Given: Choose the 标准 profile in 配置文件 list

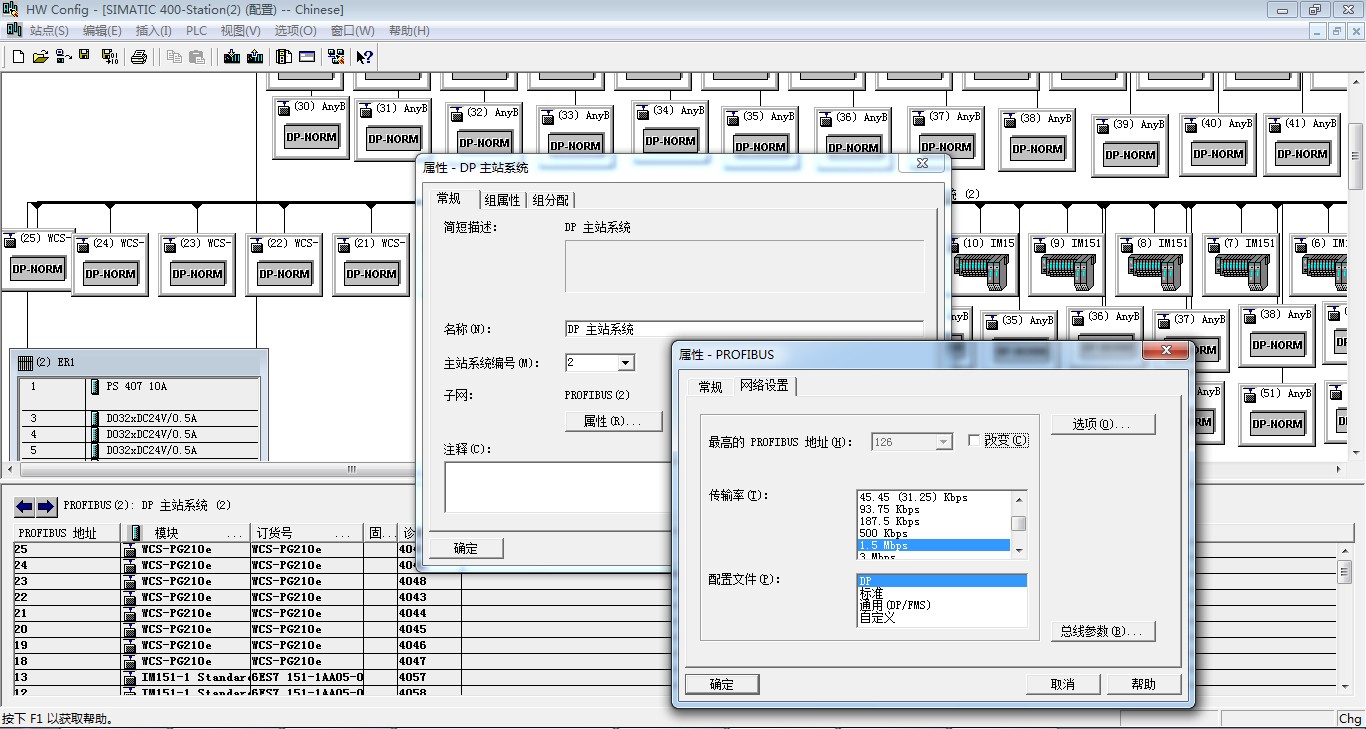Looking at the screenshot, I should pos(942,593).
